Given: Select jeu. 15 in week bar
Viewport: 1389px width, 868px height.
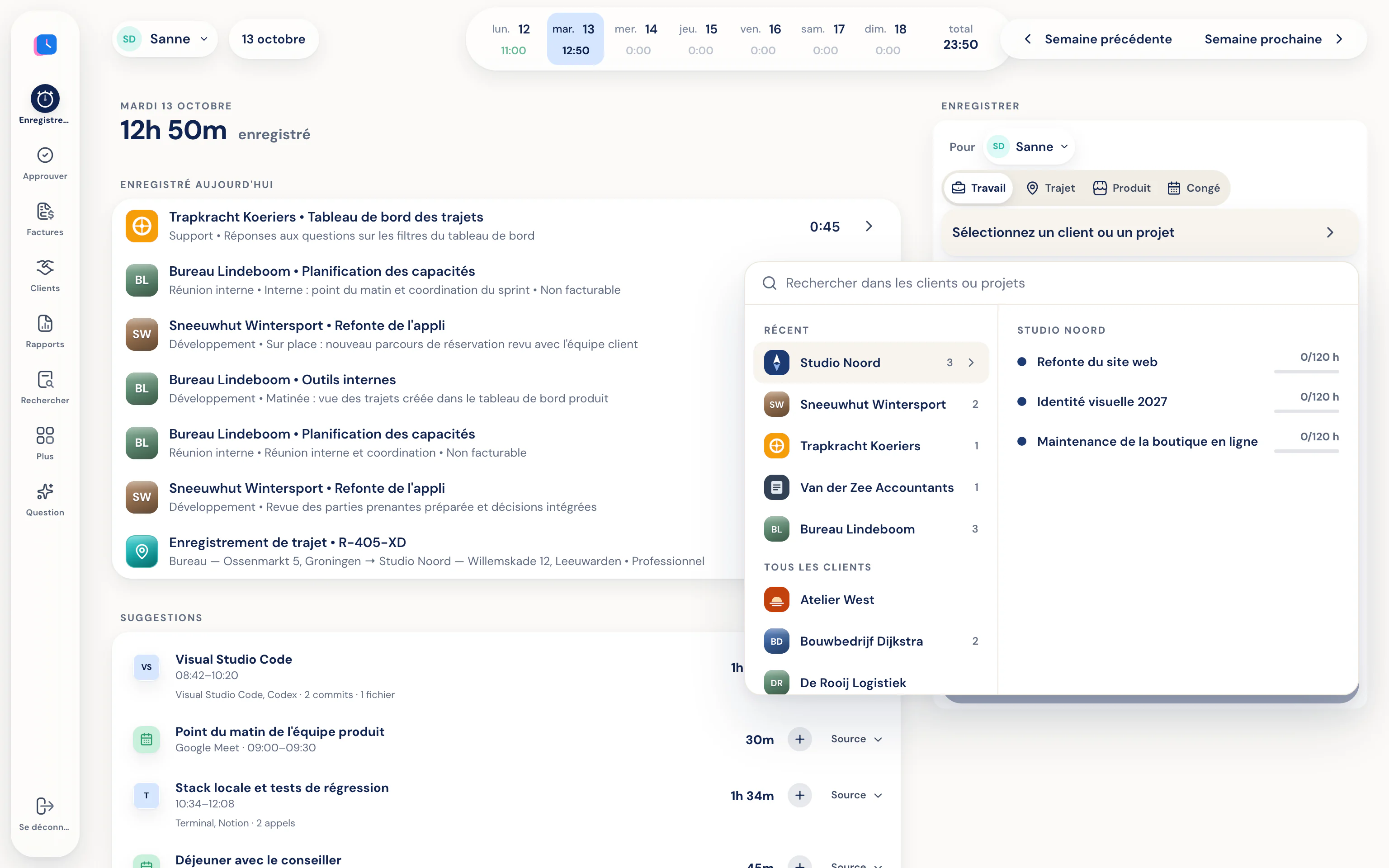Looking at the screenshot, I should tap(700, 39).
